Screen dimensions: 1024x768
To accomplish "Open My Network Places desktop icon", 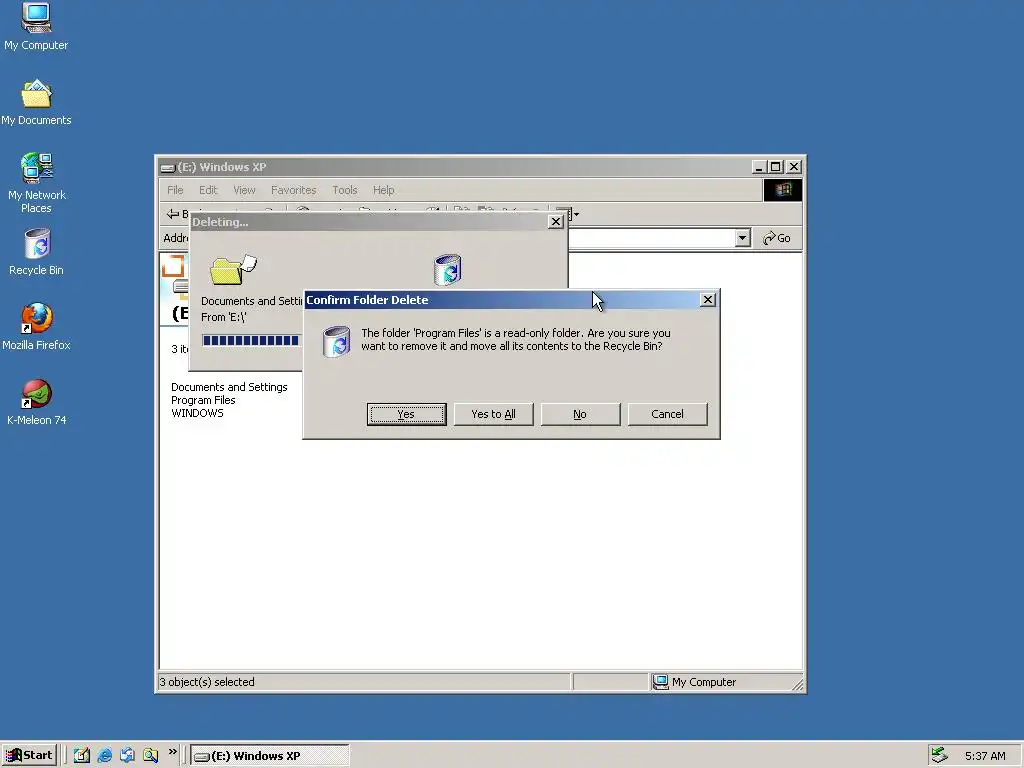I will (37, 184).
